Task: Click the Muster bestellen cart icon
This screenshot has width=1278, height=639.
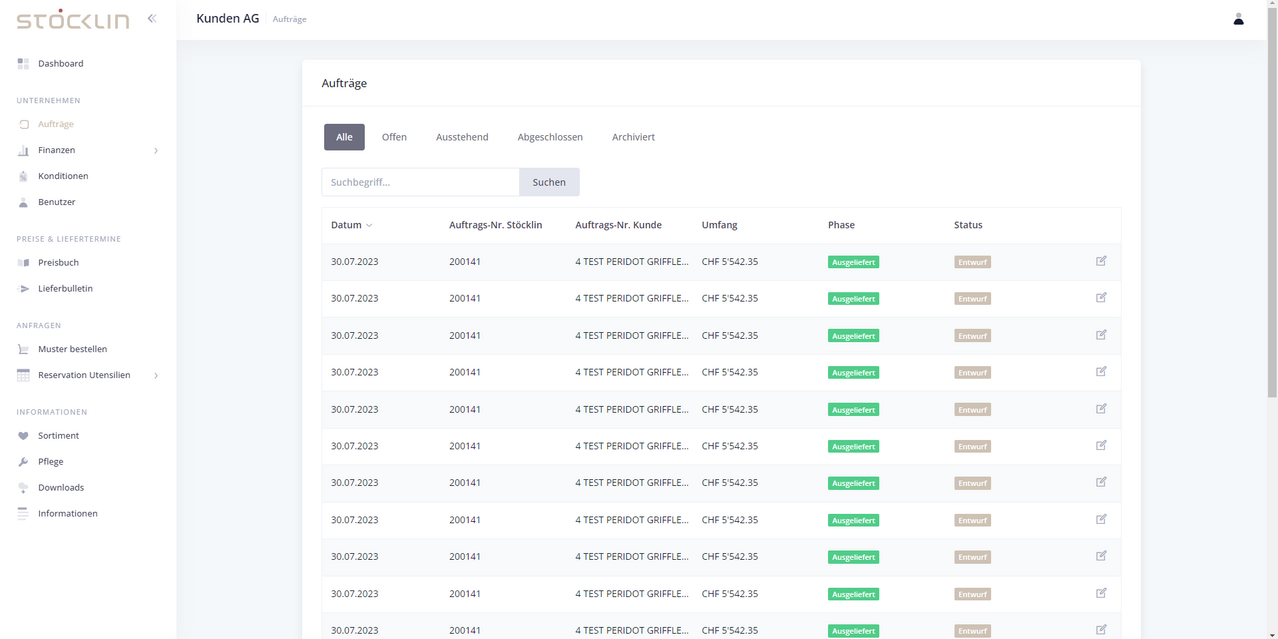Action: tap(23, 349)
